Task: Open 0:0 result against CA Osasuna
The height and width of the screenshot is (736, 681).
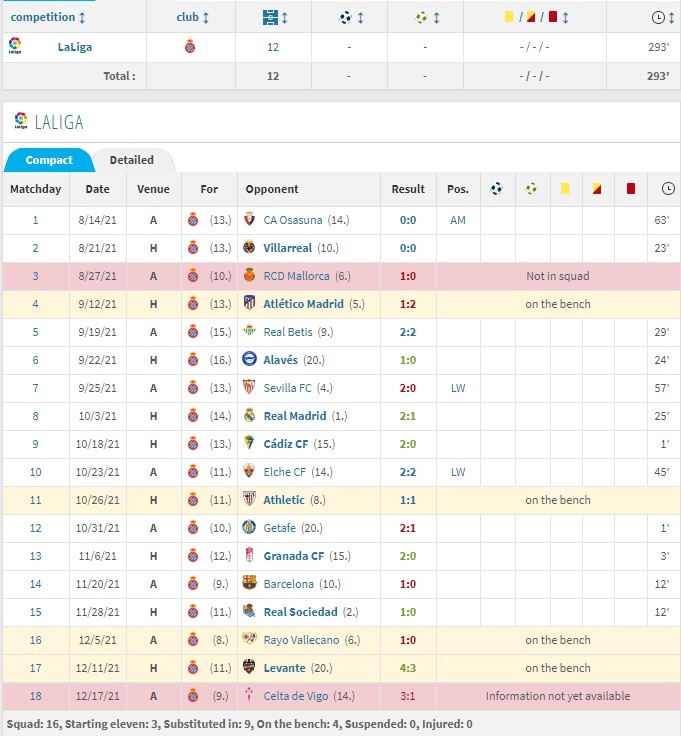Action: pos(408,220)
